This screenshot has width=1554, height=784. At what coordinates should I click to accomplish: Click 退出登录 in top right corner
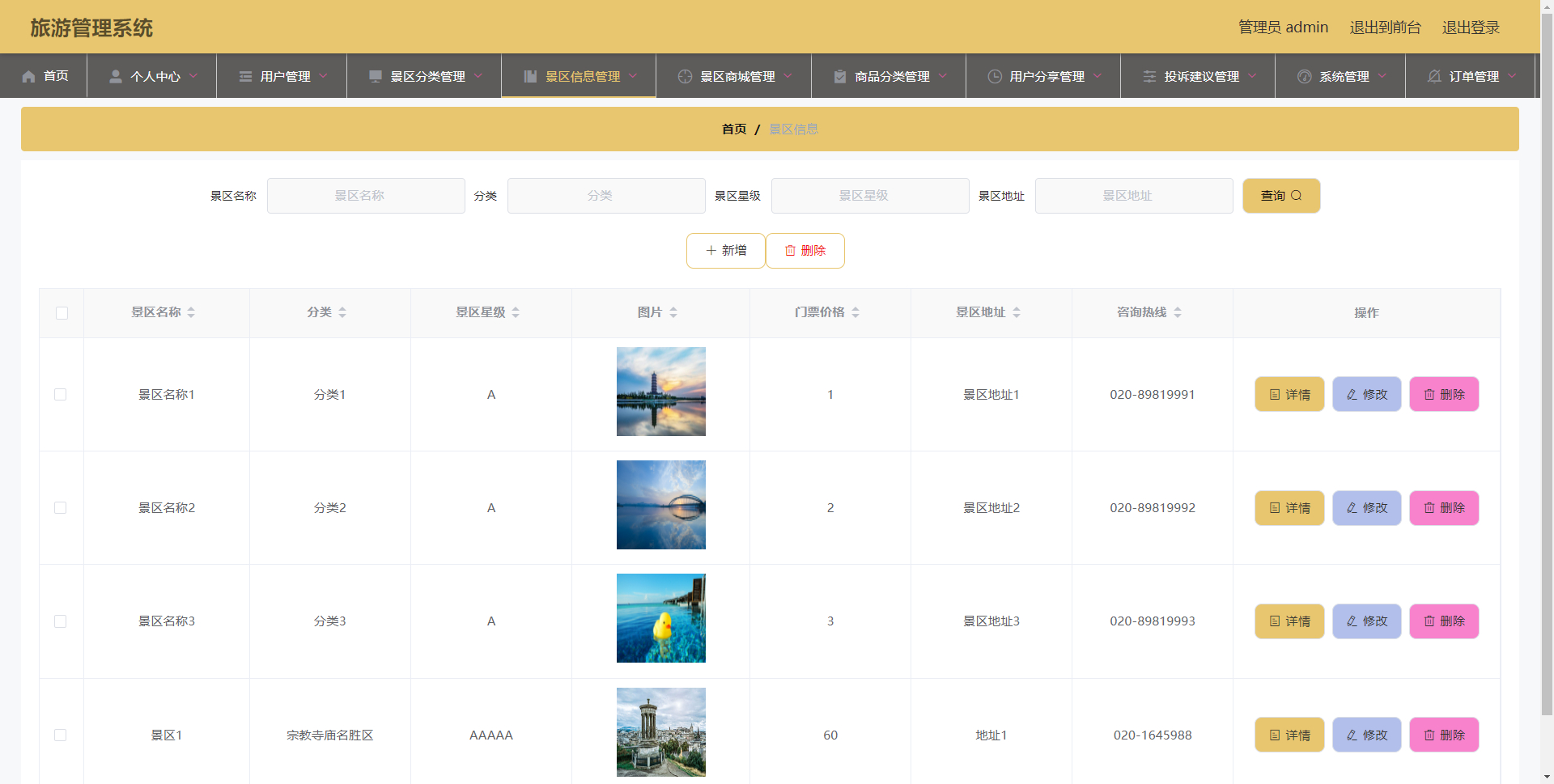click(x=1471, y=27)
